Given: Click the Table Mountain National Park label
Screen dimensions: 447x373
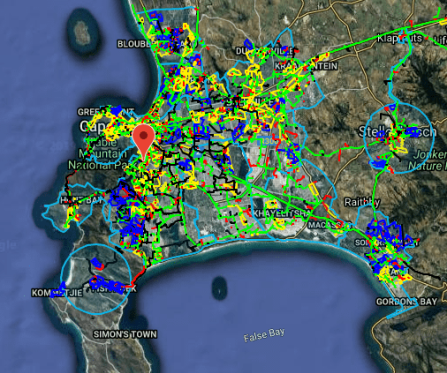Looking at the screenshot, I should click(96, 154).
